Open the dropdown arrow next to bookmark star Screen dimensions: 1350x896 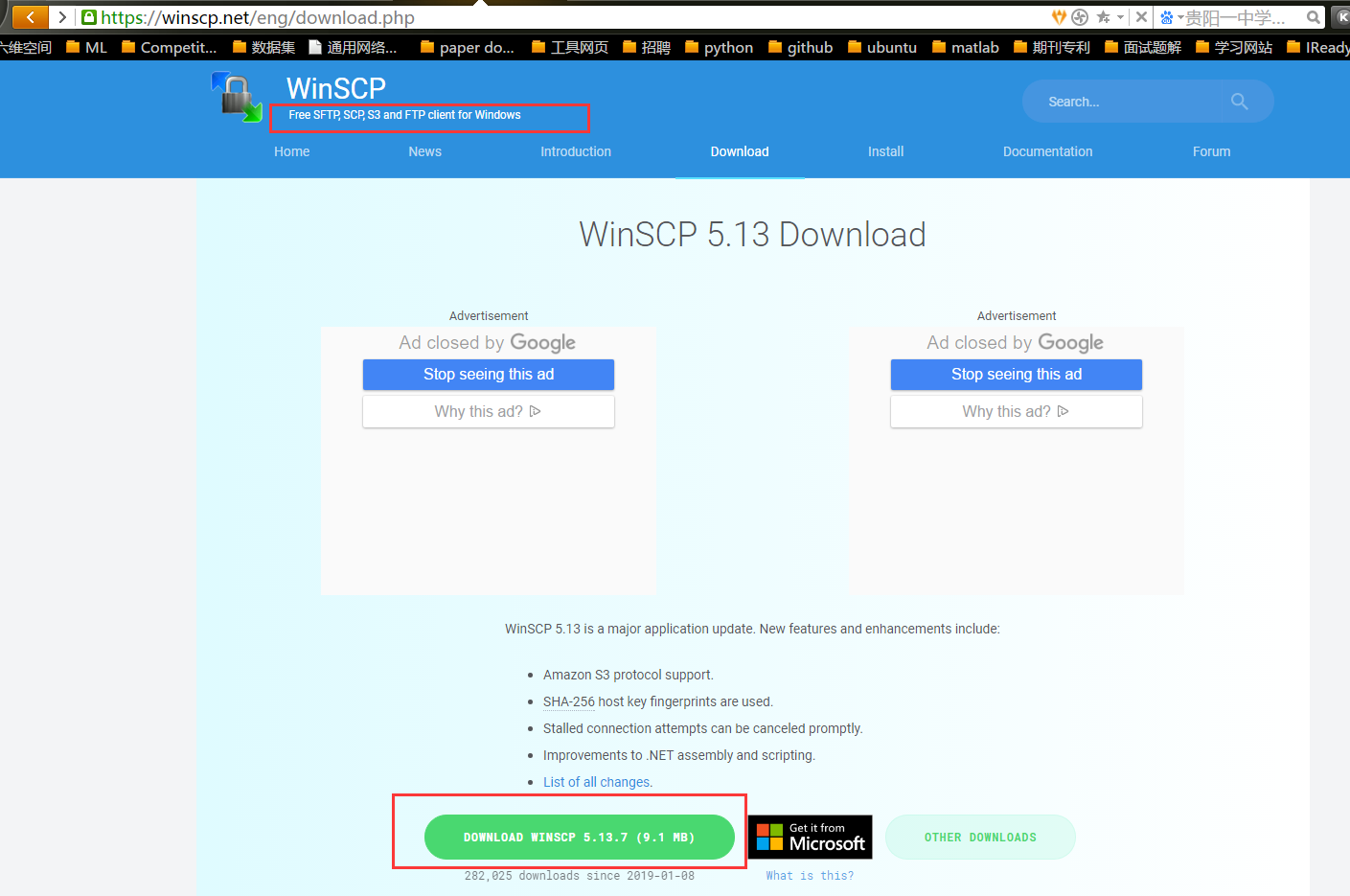1119,16
